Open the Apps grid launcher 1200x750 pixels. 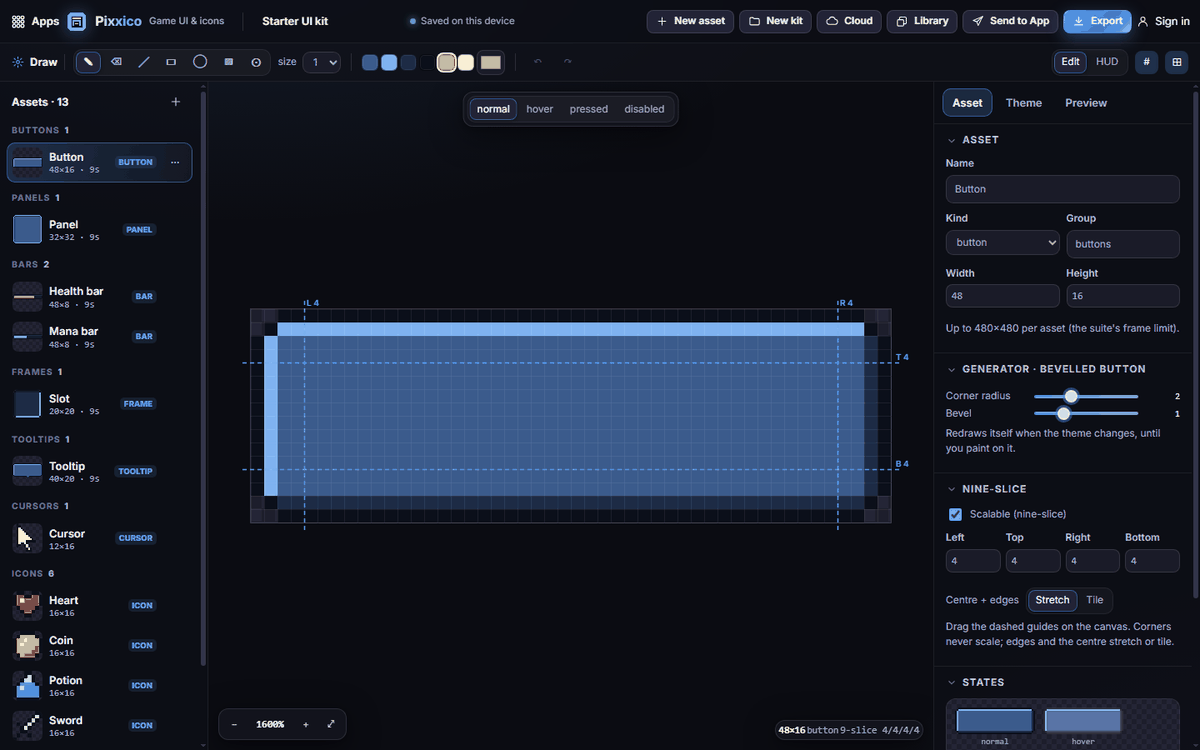[x=36, y=21]
